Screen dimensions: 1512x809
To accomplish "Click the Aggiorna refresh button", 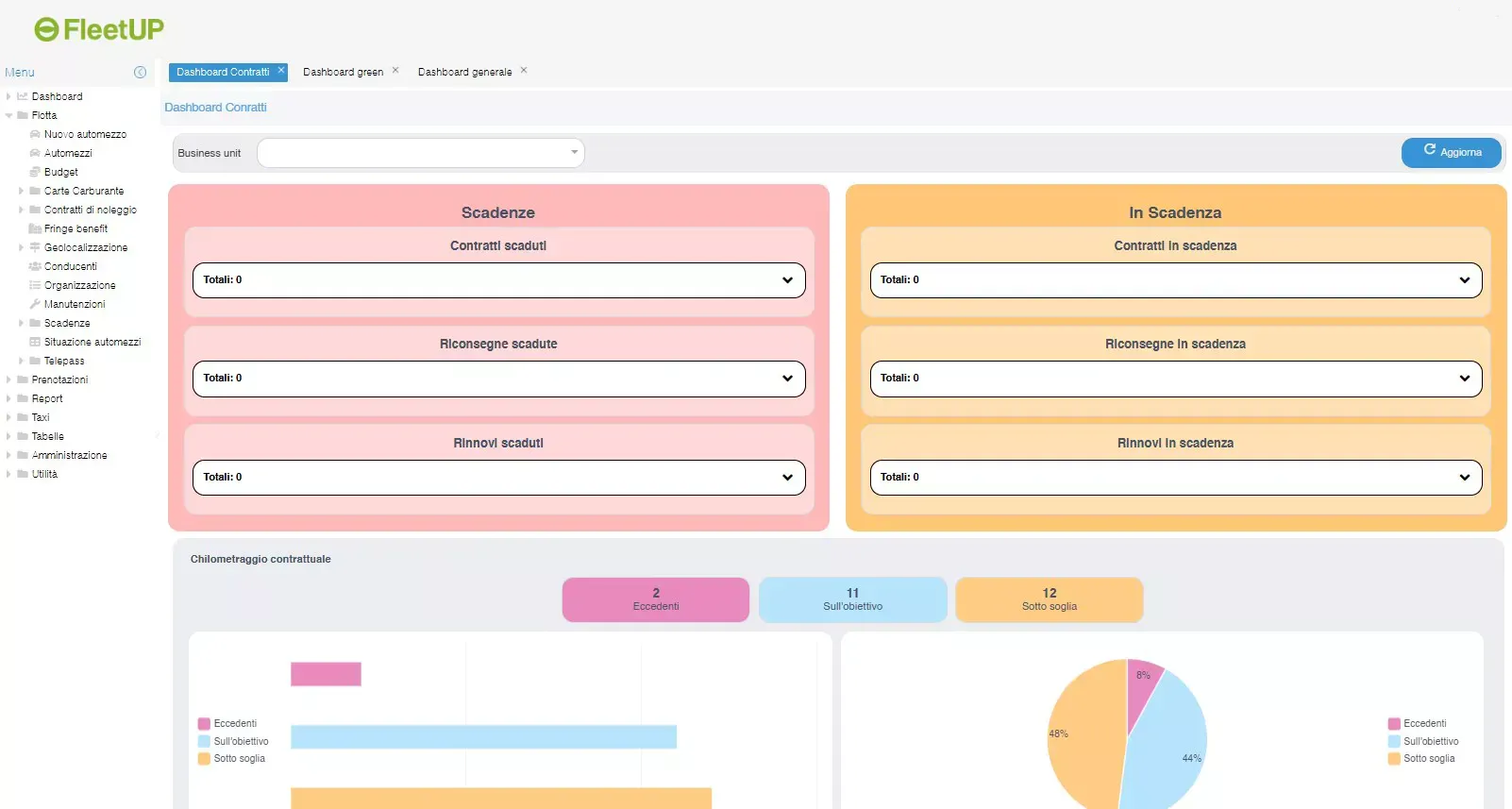I will point(1451,152).
